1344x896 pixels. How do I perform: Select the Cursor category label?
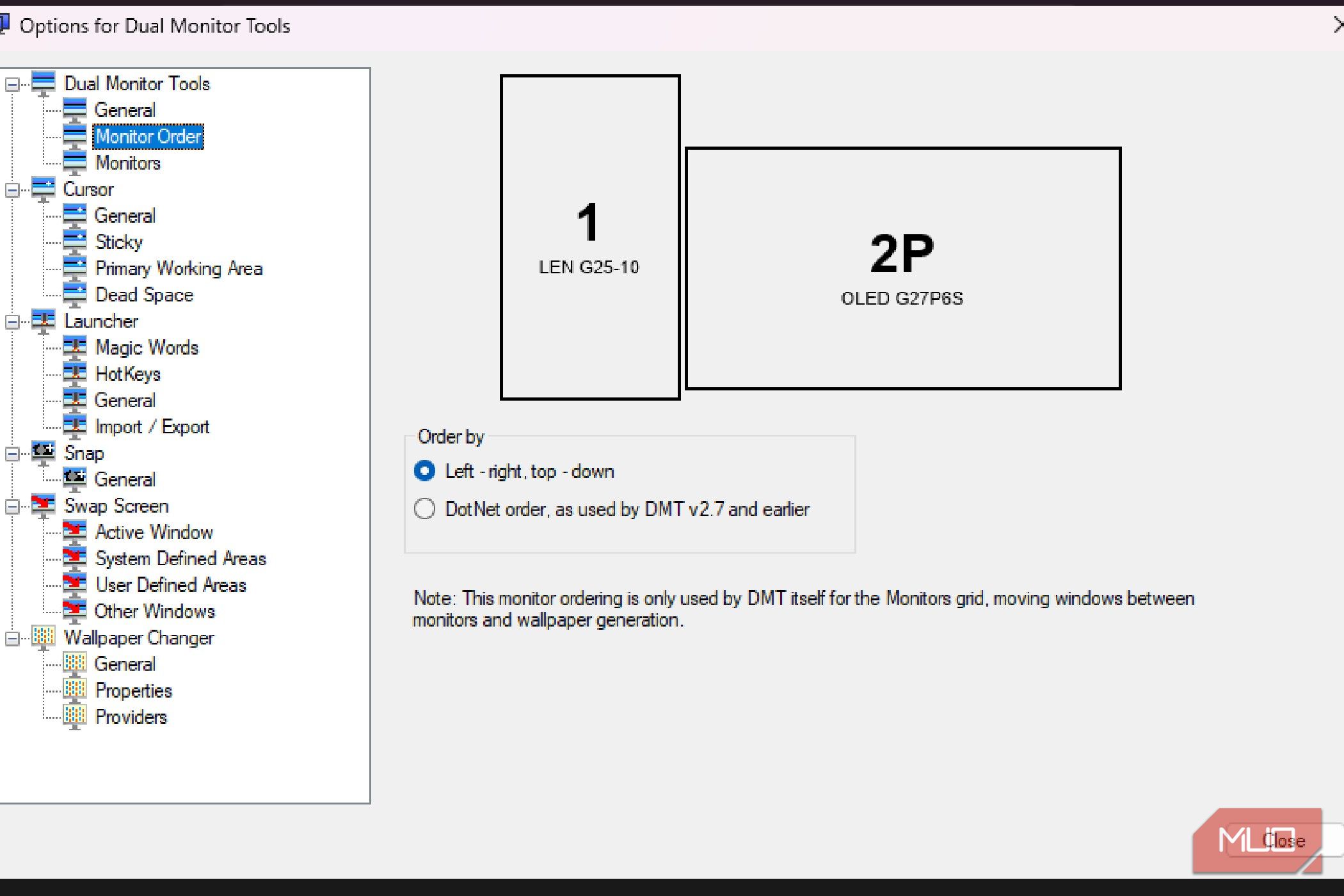coord(88,189)
